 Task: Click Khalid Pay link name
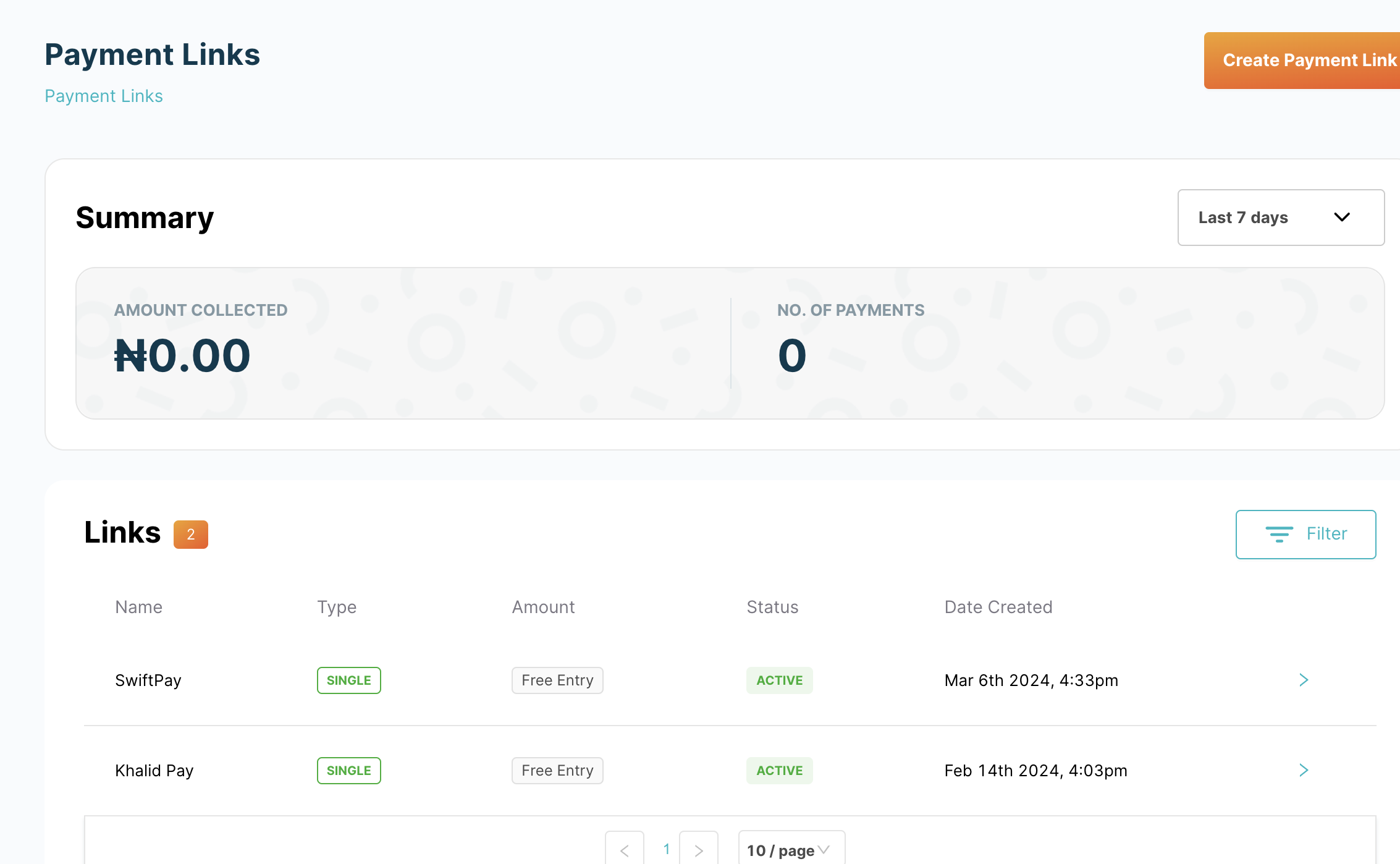[154, 771]
